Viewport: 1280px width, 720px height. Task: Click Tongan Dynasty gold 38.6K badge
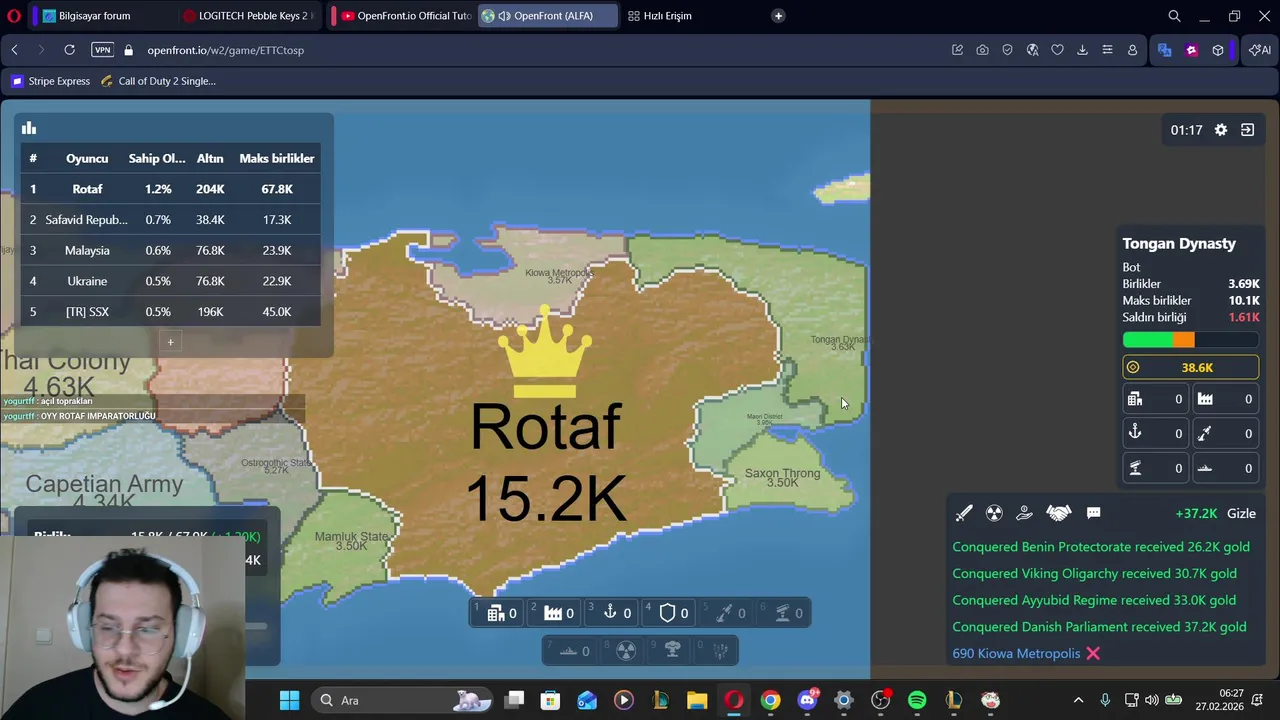click(x=1190, y=368)
